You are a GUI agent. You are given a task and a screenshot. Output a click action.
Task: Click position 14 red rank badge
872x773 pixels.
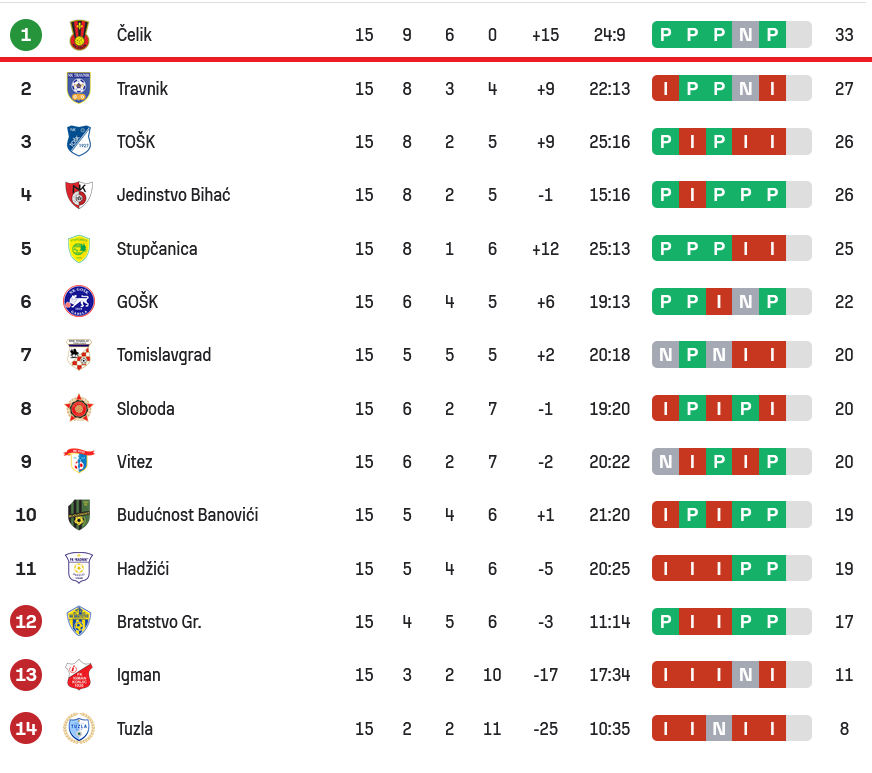[x=26, y=728]
